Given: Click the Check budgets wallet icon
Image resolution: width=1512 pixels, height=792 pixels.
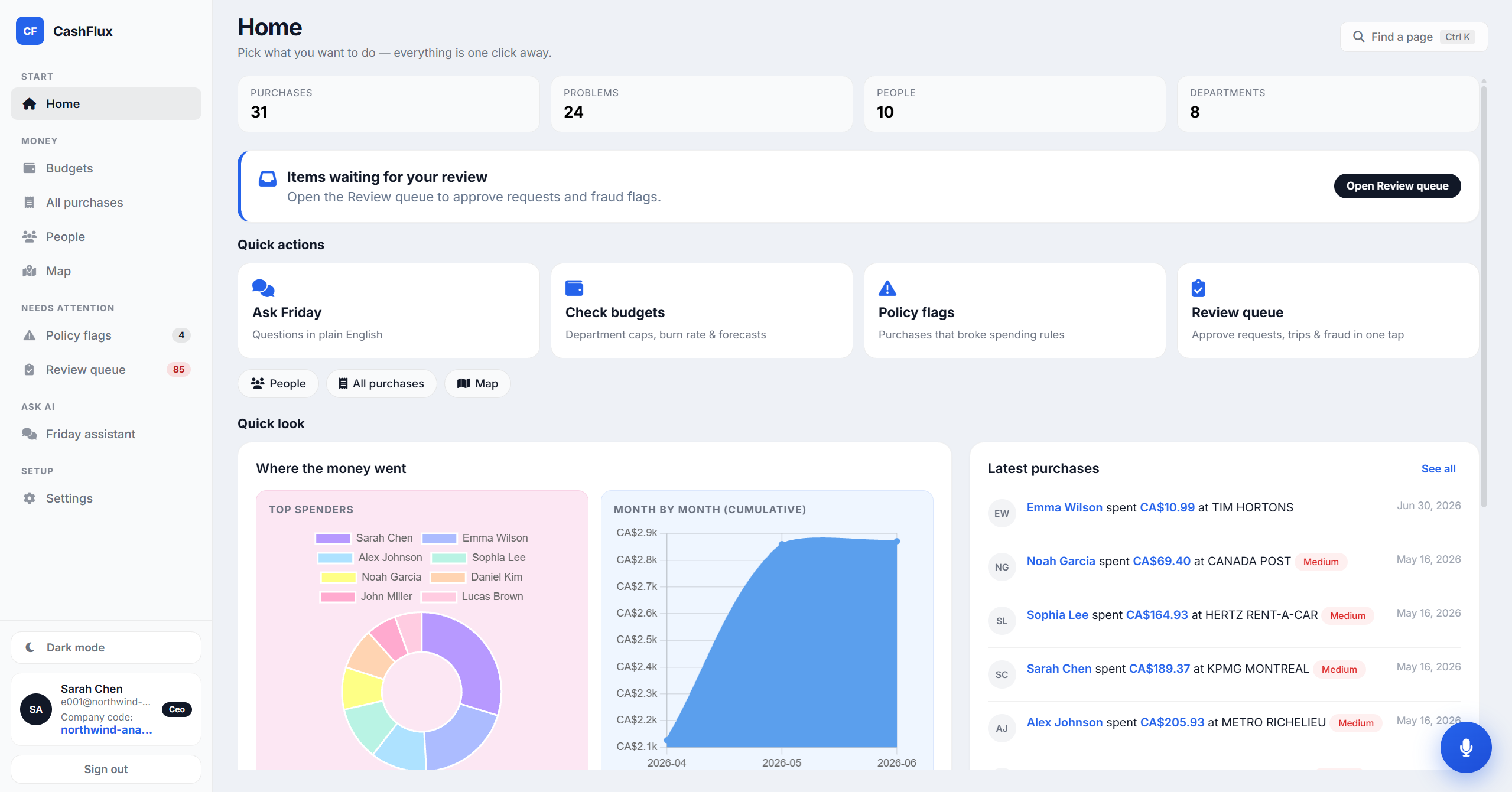Looking at the screenshot, I should point(574,288).
